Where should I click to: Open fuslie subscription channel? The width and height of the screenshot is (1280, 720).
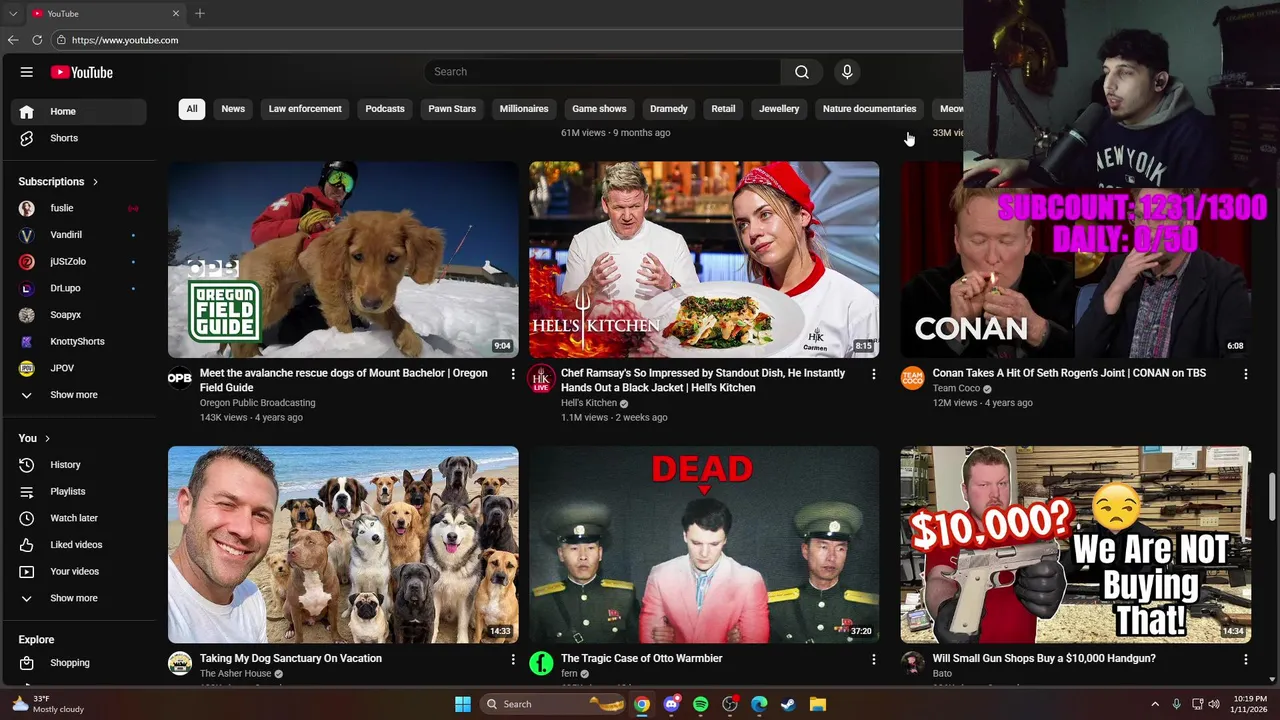point(78,208)
